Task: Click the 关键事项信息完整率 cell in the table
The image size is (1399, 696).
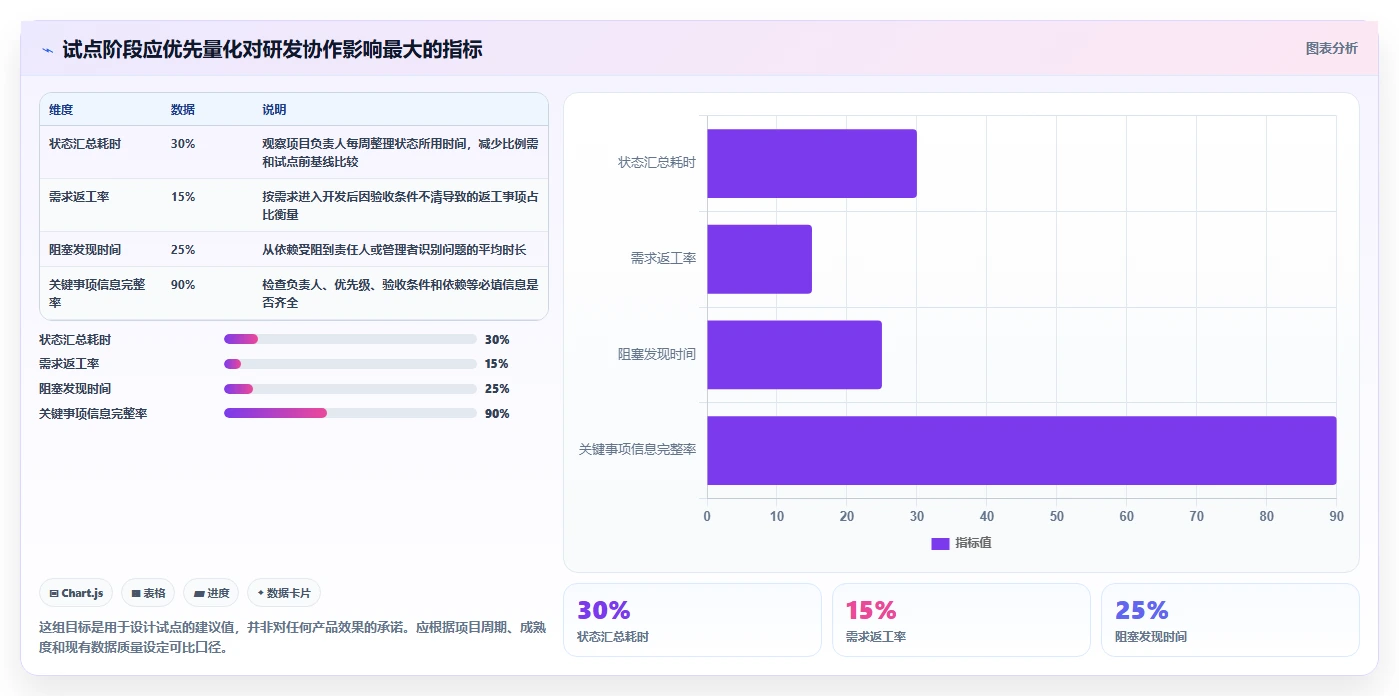Action: pos(97,293)
